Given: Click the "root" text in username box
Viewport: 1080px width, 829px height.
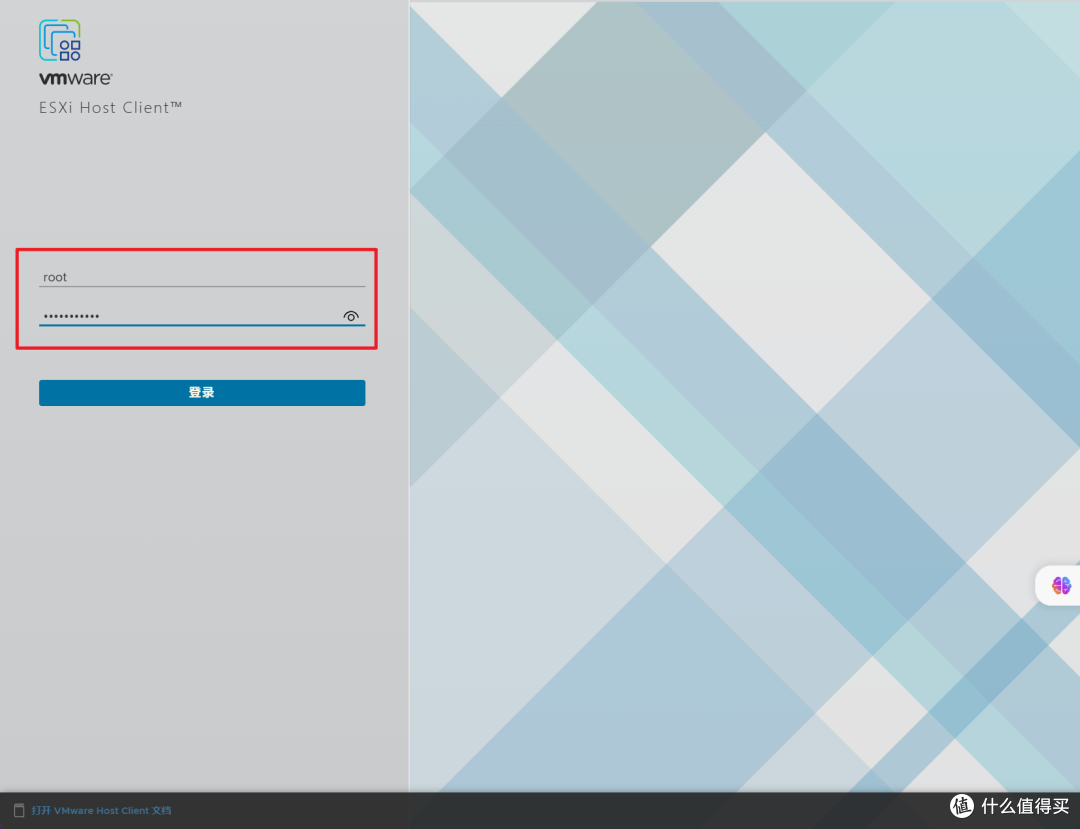Looking at the screenshot, I should click(55, 277).
